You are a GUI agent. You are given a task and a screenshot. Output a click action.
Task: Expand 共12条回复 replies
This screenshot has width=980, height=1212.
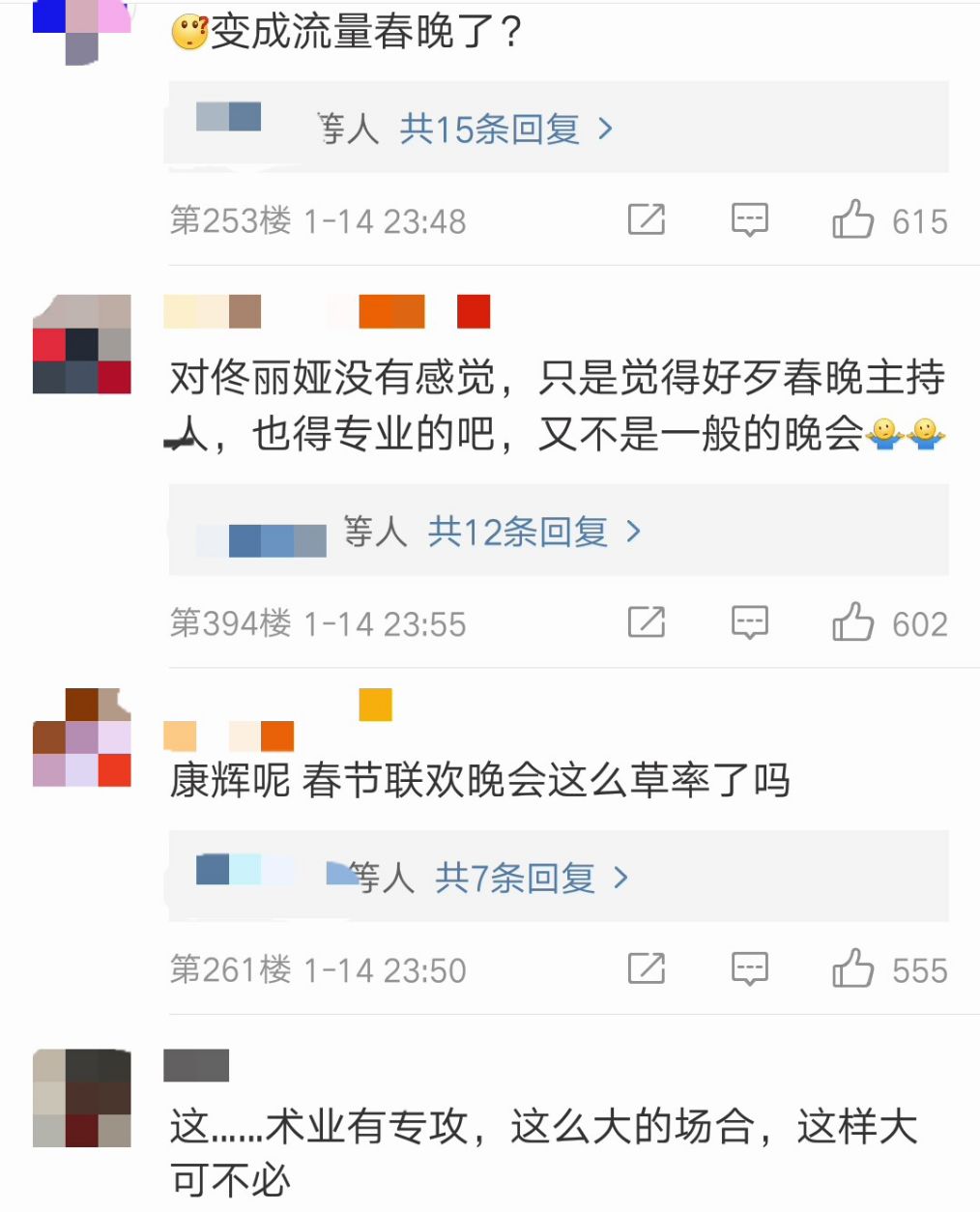click(534, 531)
